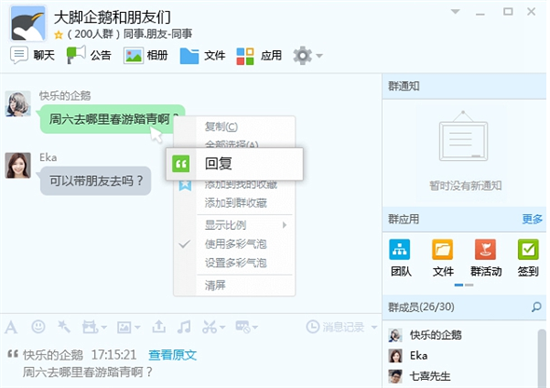550x388 pixels.
Task: Expand the message block dropdown arrow
Action: (255, 328)
